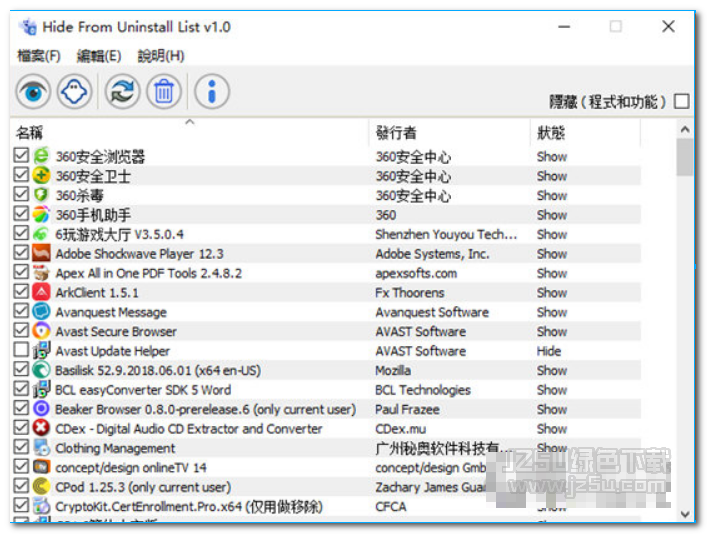
Task: Select the Avast Update Helper icon
Action: (41, 350)
